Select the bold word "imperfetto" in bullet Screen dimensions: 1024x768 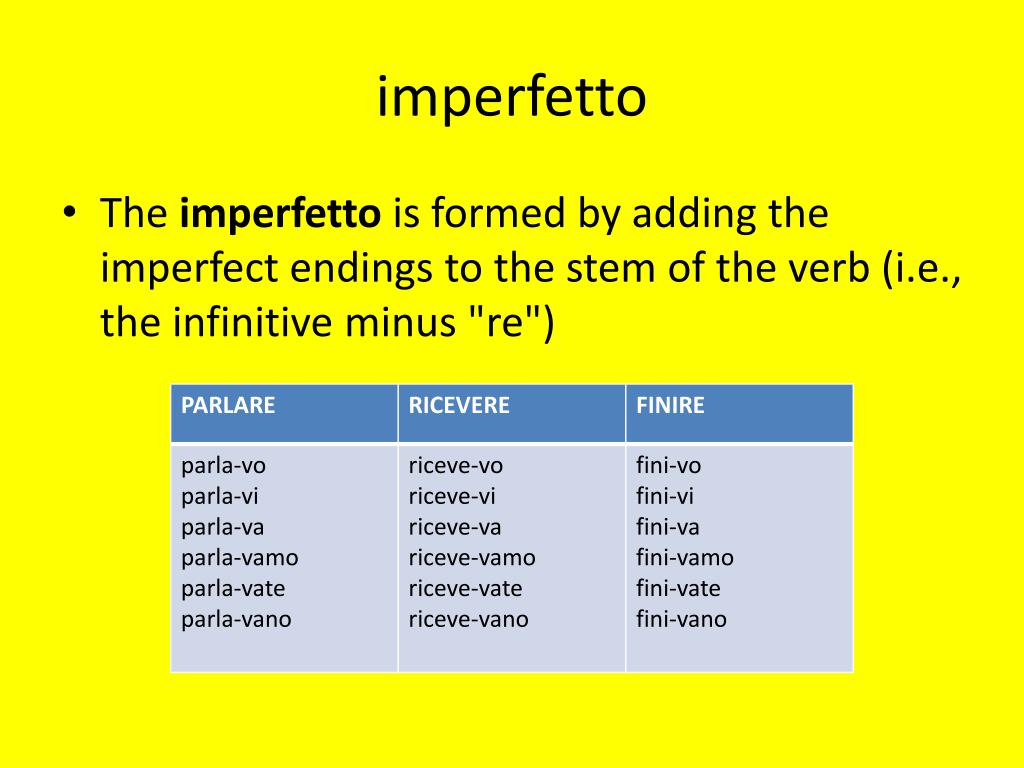click(280, 214)
